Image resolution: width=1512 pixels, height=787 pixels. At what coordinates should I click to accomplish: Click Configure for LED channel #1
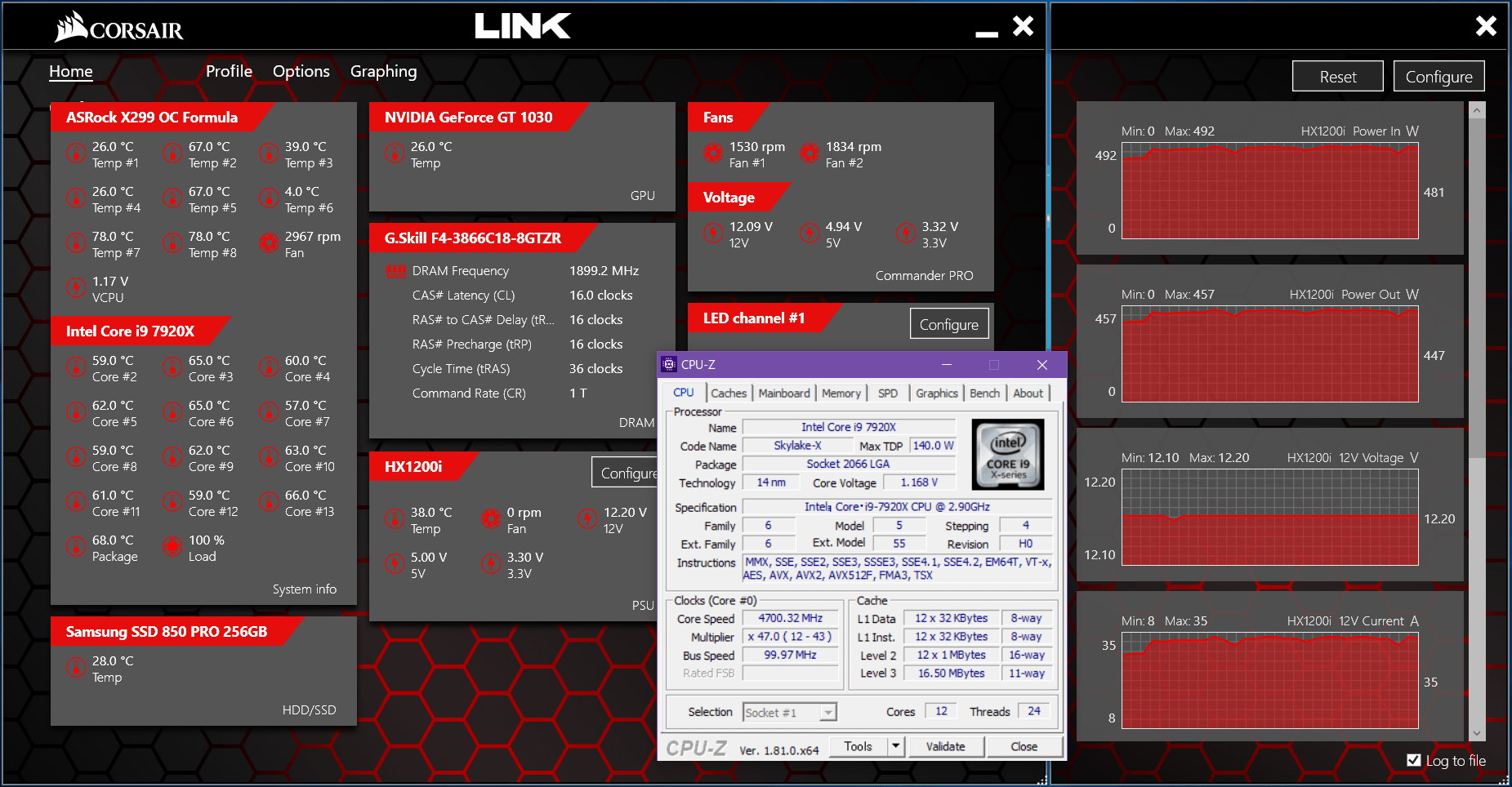pos(949,323)
